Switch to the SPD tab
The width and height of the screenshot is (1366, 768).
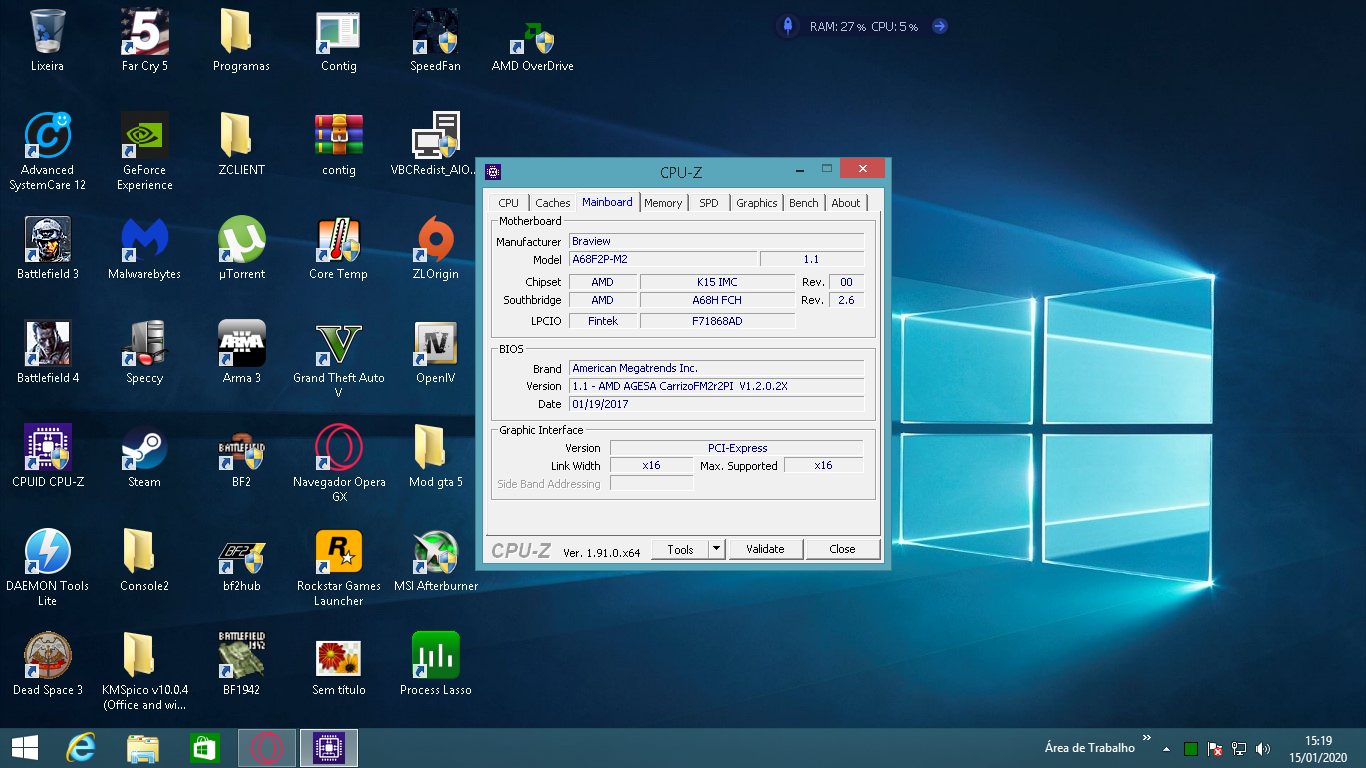708,203
